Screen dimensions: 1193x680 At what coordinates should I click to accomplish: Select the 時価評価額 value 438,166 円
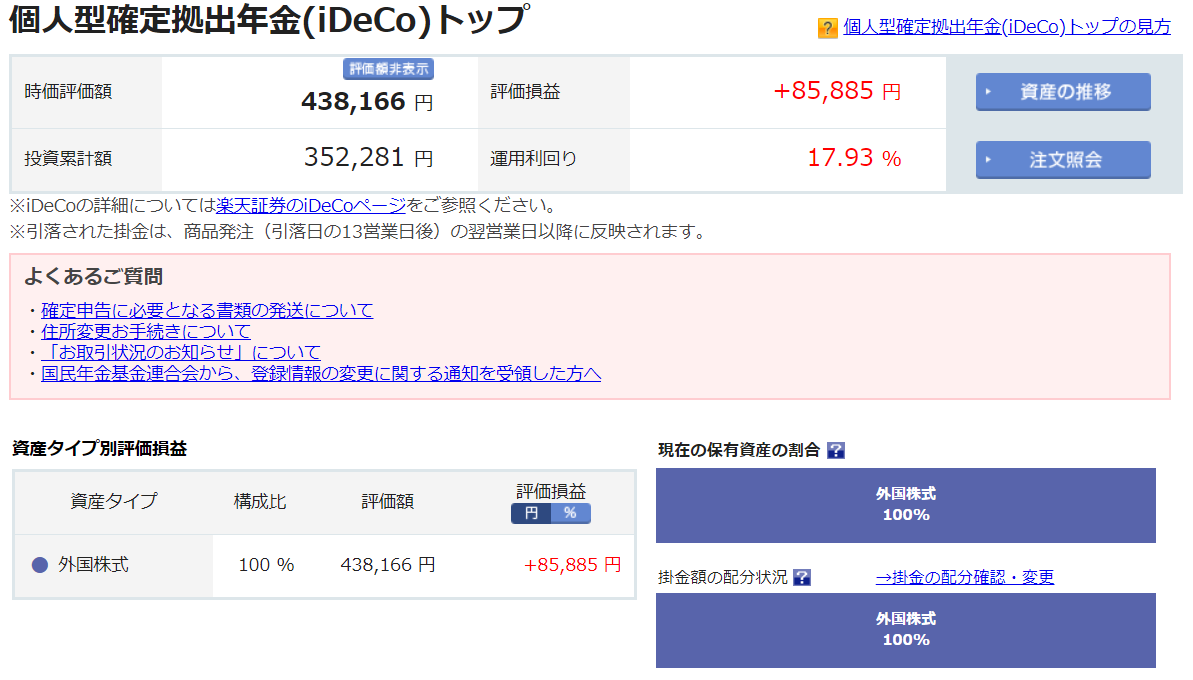pyautogui.click(x=367, y=101)
